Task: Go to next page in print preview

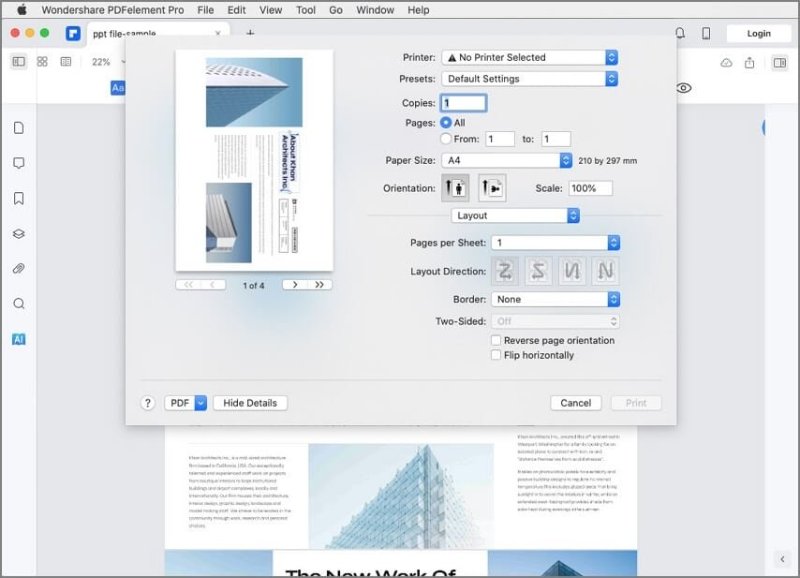Action: pos(294,285)
